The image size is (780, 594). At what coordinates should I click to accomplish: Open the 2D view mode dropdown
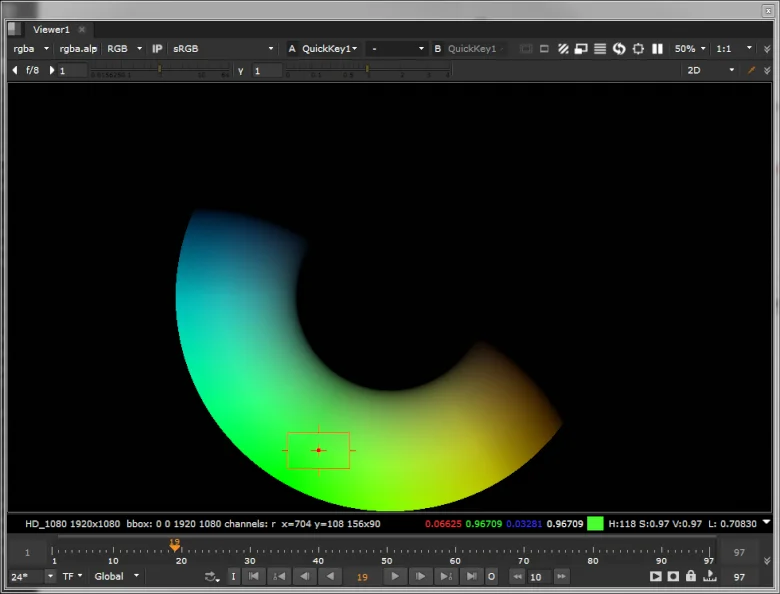click(x=710, y=70)
